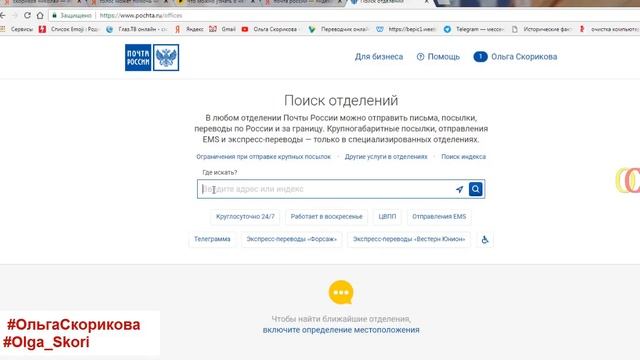The image size is (640, 360).
Task: Open the Ольга Скорикова account menu
Action: [524, 57]
